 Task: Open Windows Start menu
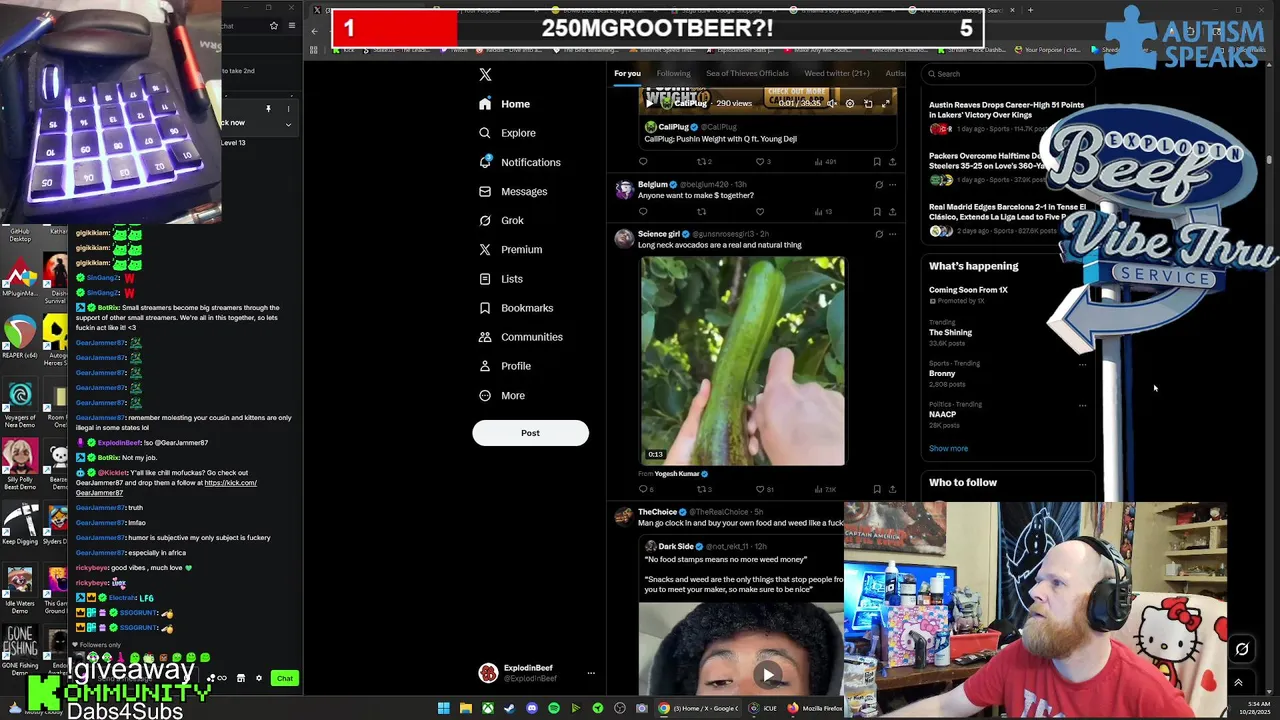pos(443,709)
